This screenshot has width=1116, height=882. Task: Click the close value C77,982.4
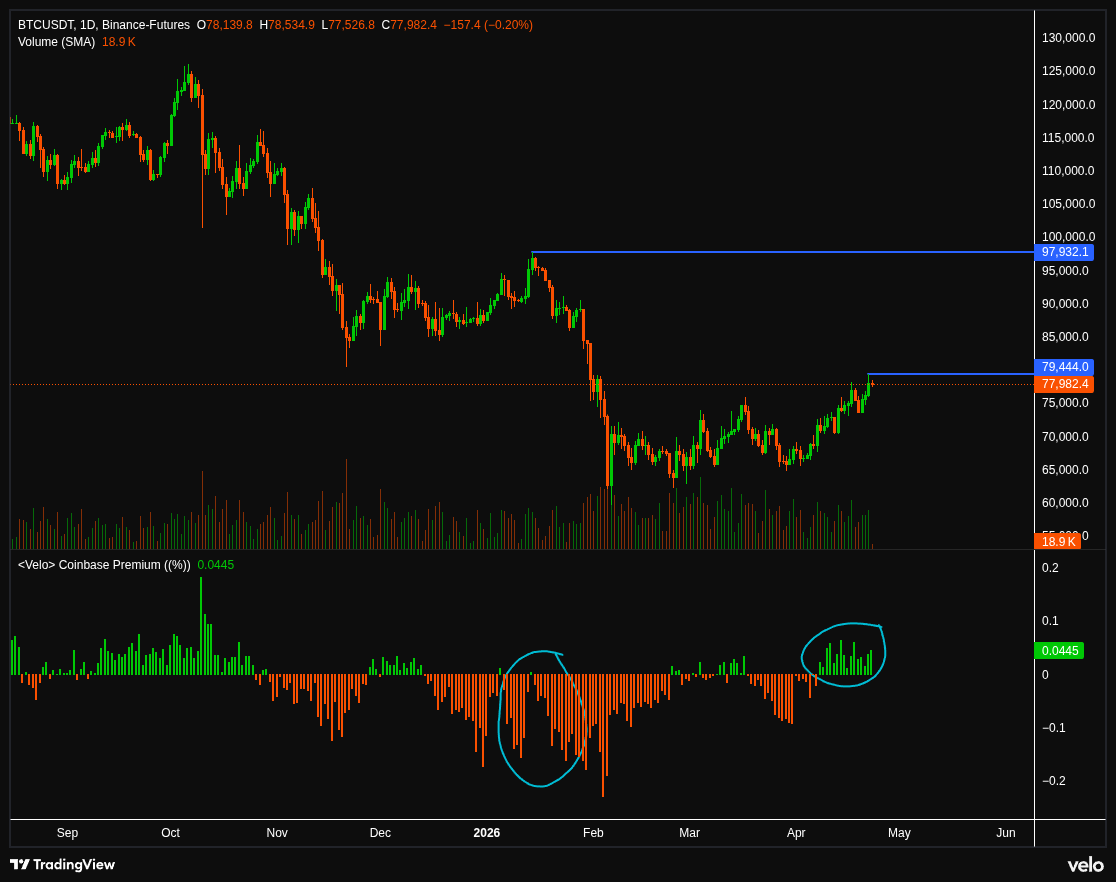[409, 25]
